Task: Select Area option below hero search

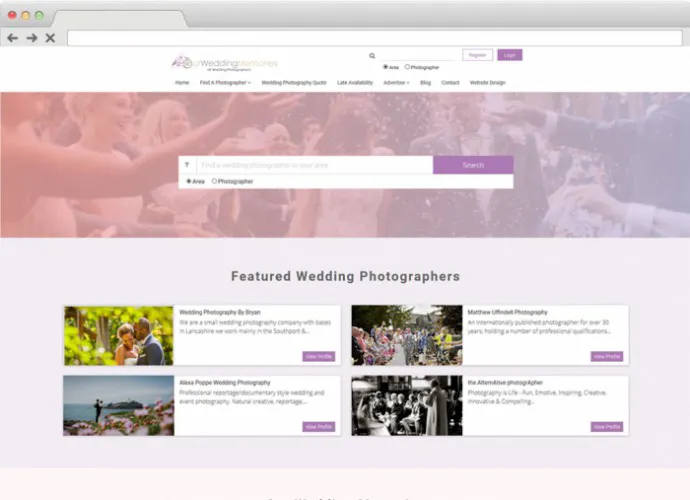Action: click(x=189, y=181)
